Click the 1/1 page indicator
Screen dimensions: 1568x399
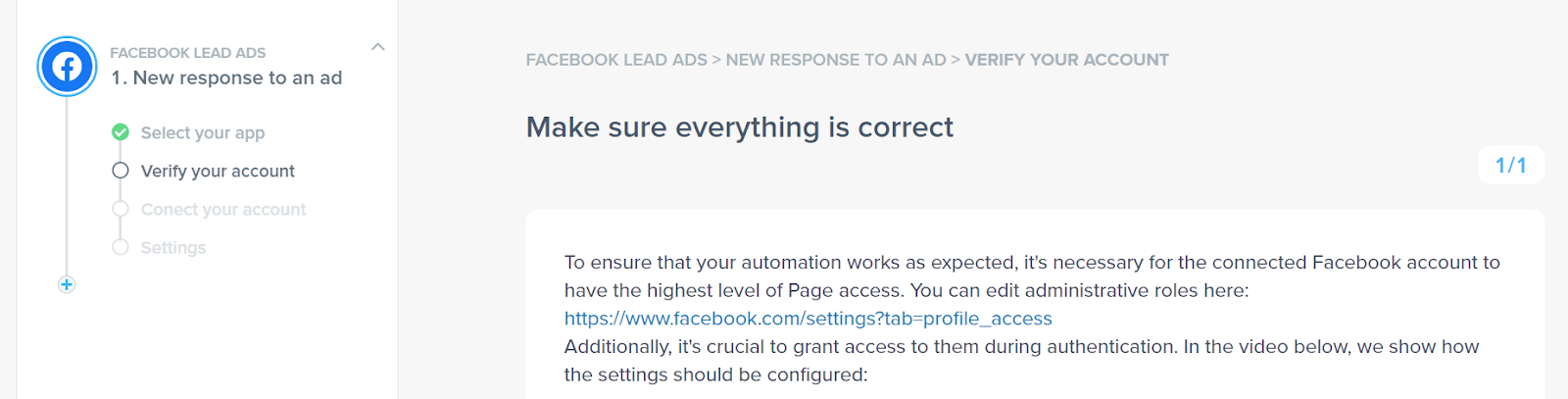[1510, 166]
